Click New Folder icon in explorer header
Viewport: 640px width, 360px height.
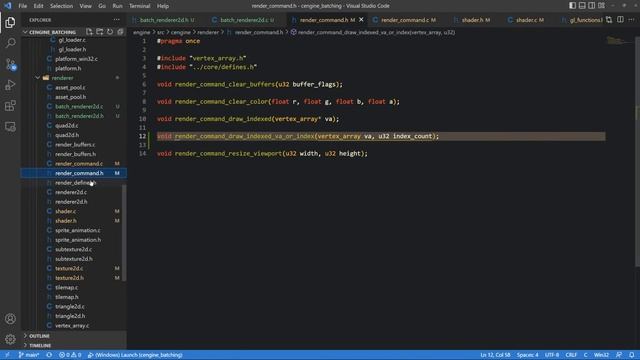pyautogui.click(x=100, y=32)
